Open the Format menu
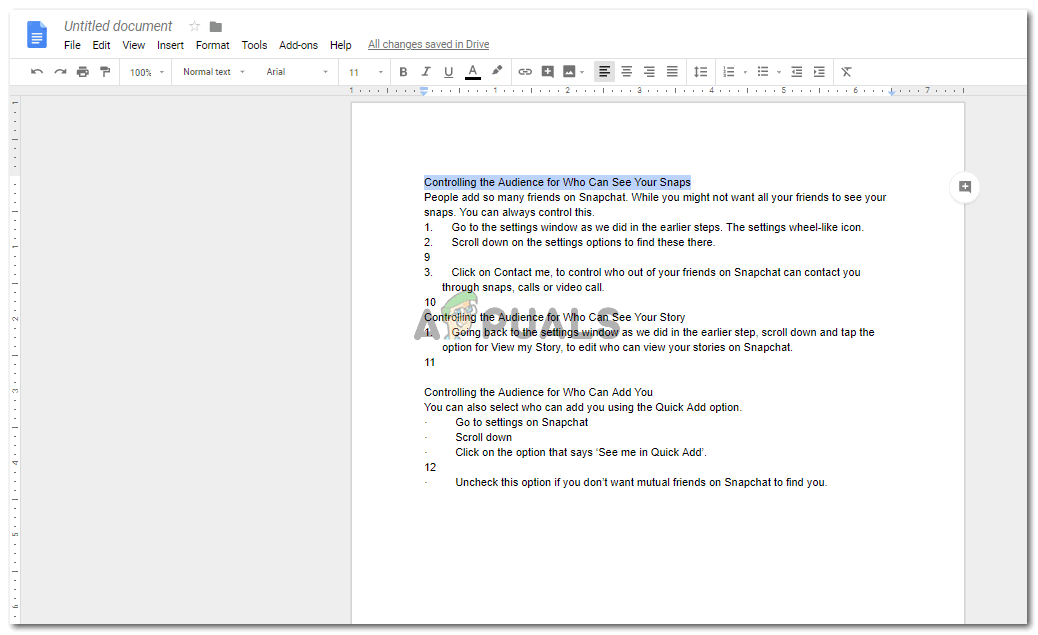The width and height of the screenshot is (1038, 635). (x=212, y=45)
